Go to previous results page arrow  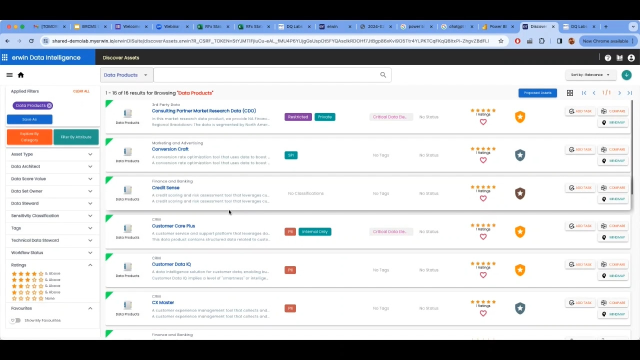coord(594,93)
